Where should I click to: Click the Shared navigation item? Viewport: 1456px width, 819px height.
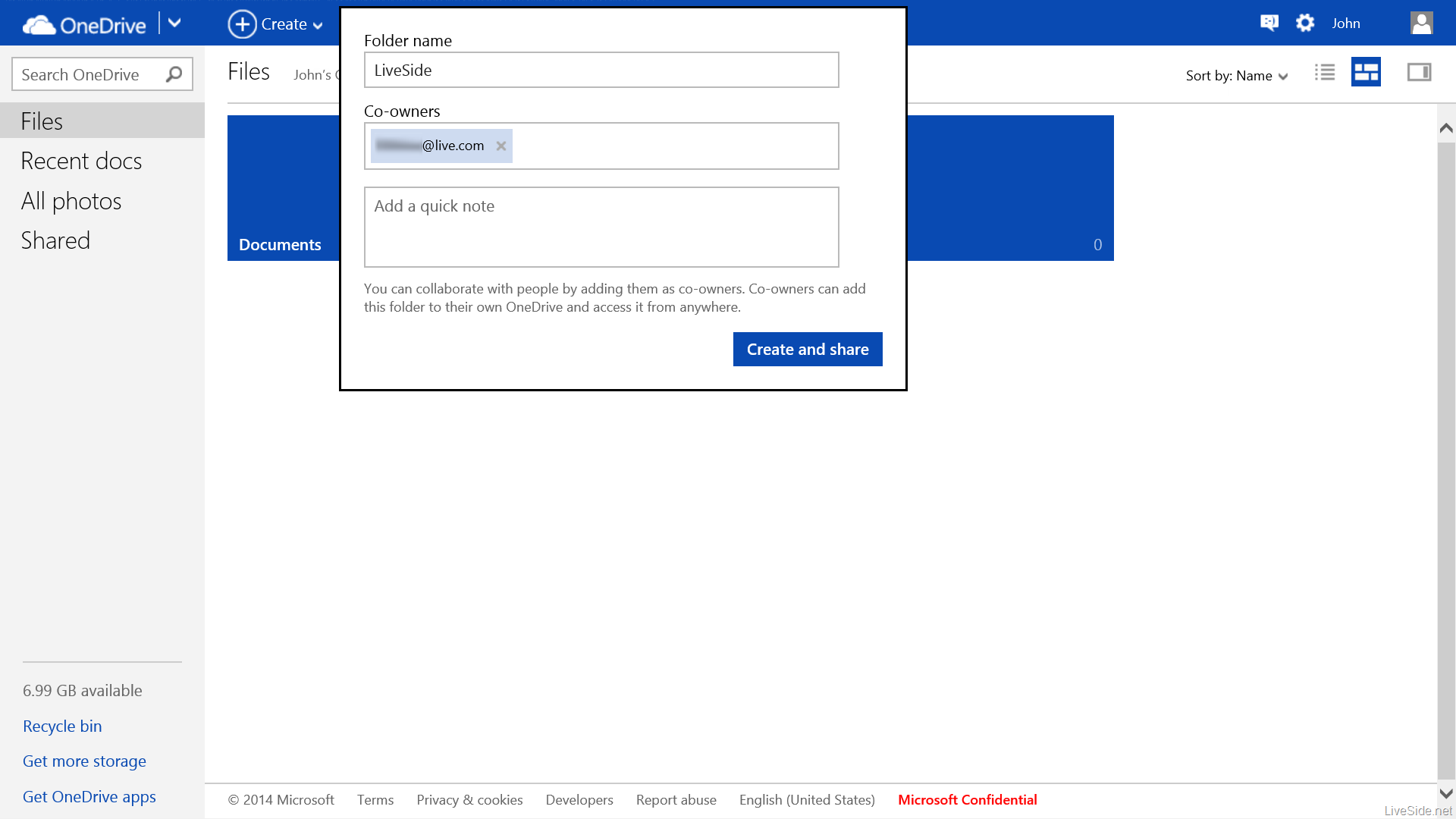56,240
